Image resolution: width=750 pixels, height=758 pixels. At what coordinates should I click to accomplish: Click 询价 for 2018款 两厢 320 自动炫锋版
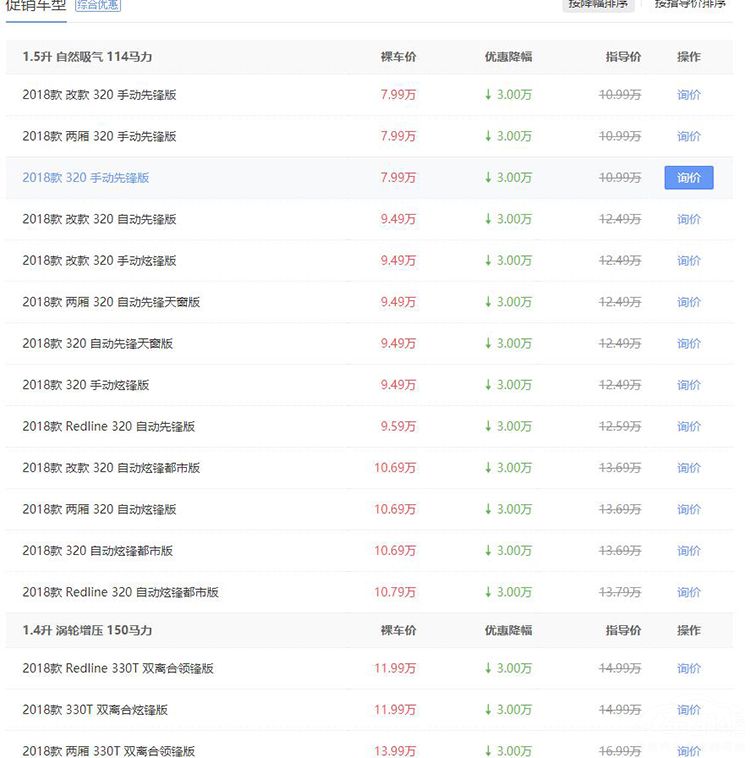(689, 510)
